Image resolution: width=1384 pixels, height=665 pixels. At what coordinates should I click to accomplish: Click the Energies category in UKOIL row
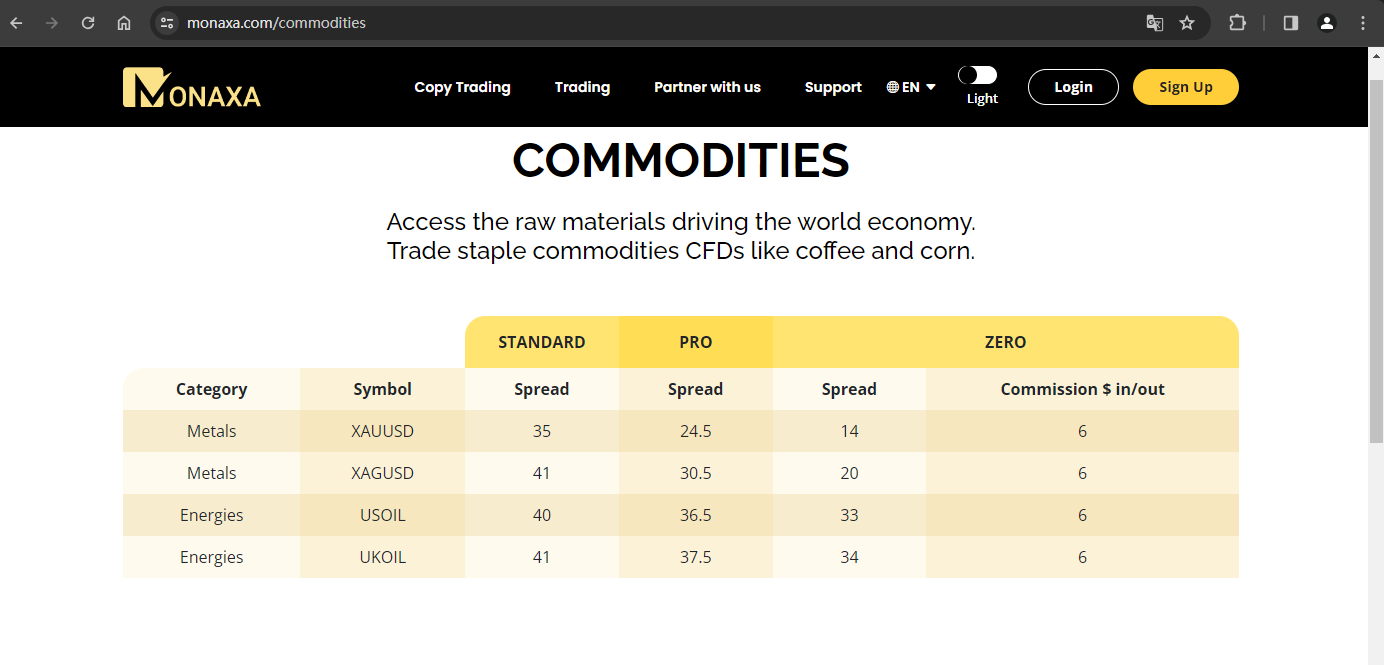tap(211, 557)
